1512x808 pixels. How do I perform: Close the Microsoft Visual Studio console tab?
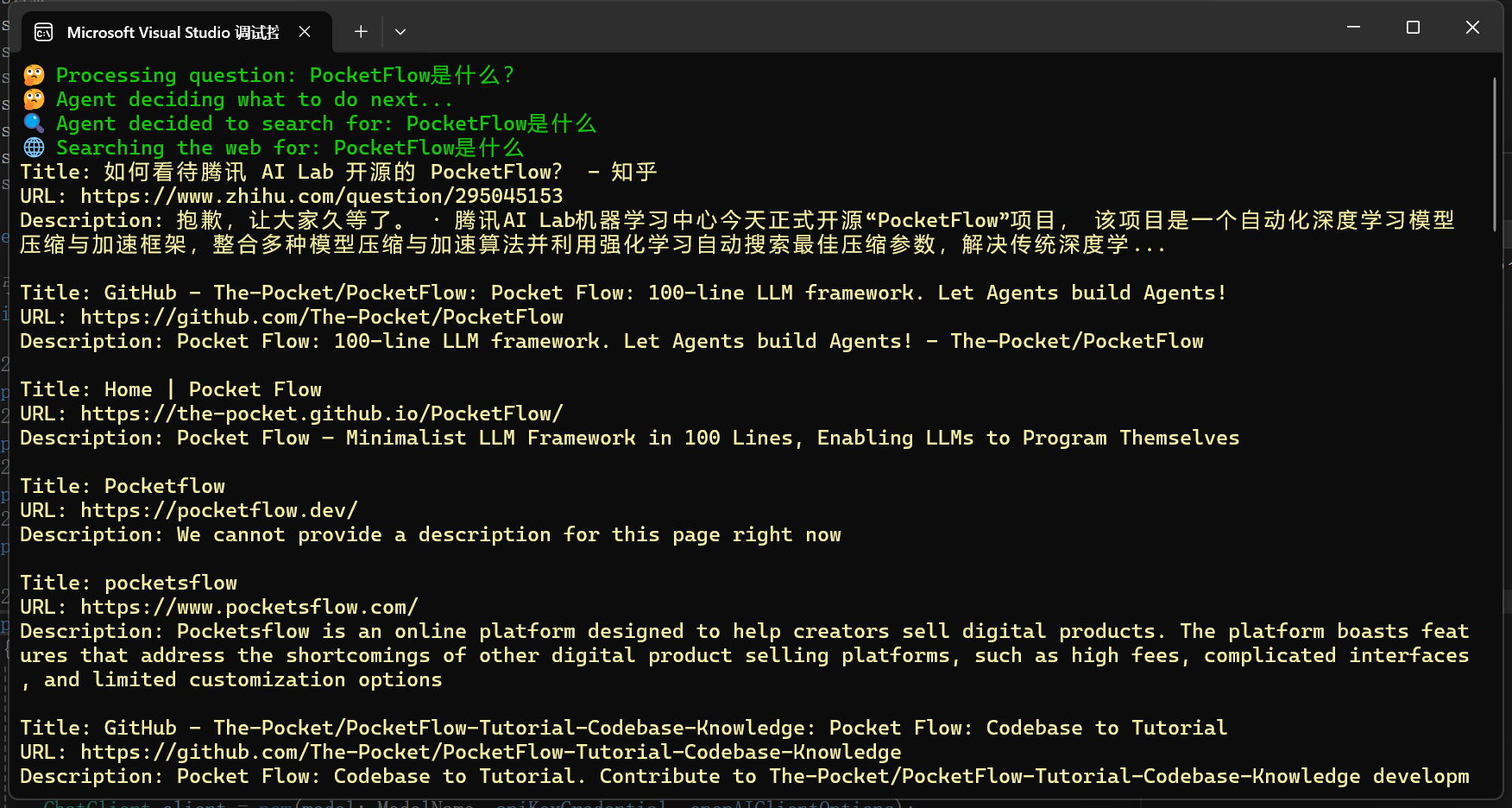click(305, 32)
